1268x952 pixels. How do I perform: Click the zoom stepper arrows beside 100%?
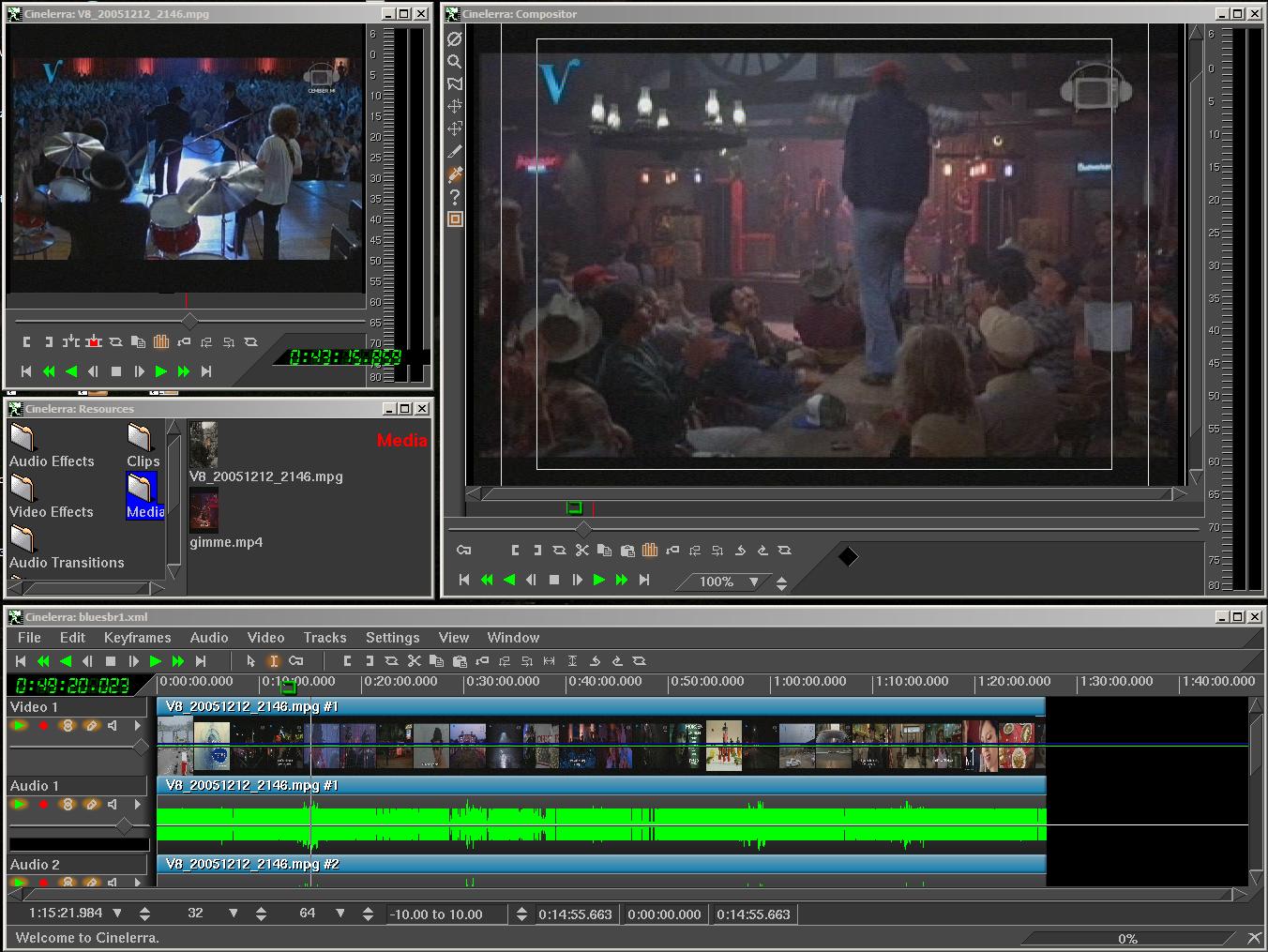click(x=781, y=583)
